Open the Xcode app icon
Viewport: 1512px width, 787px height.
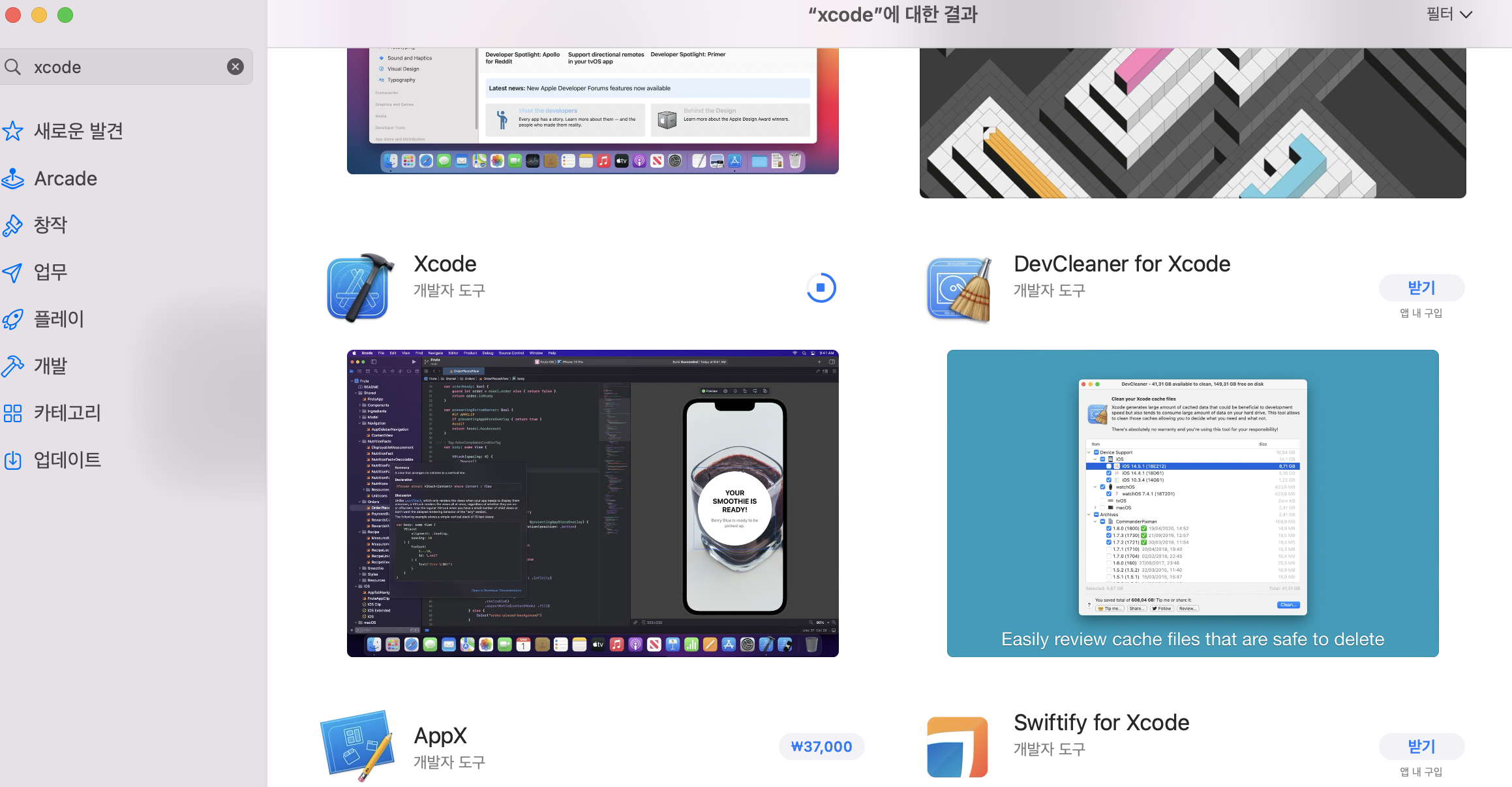tap(361, 288)
